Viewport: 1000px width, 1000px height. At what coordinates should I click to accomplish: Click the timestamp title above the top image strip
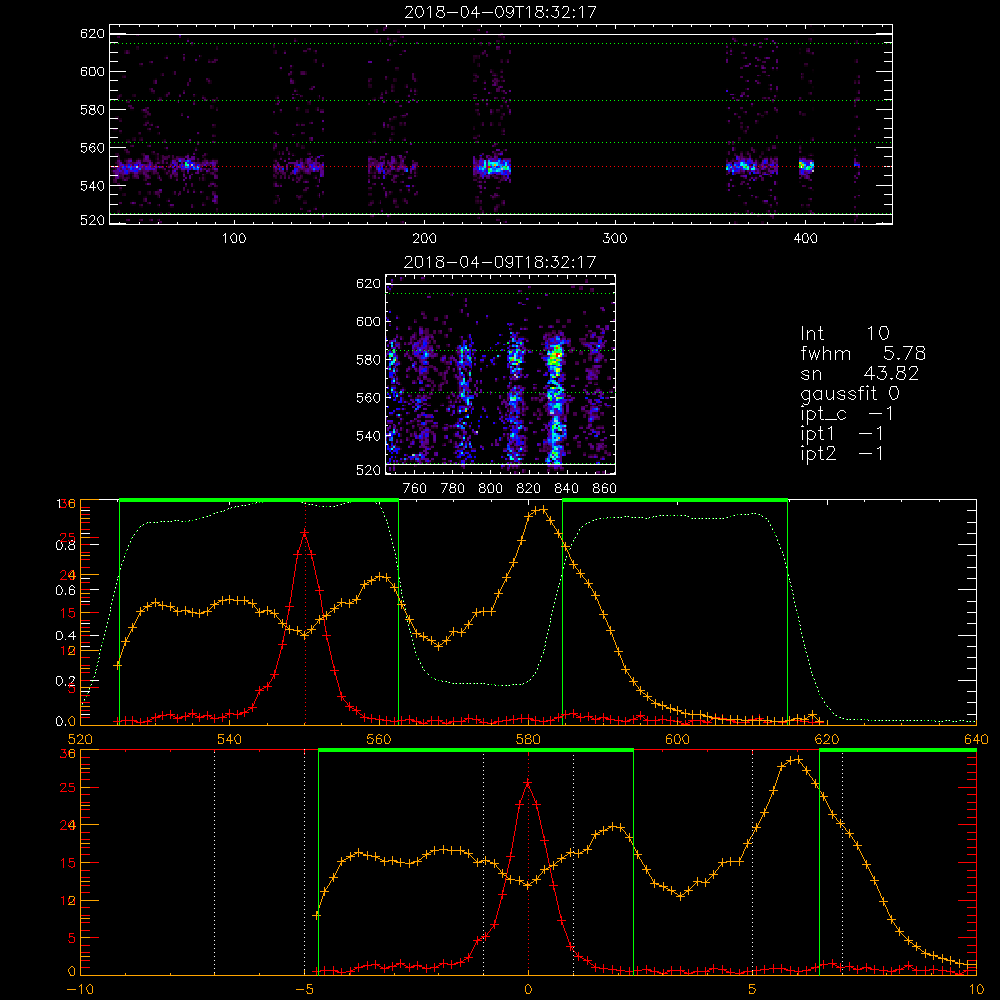[500, 12]
